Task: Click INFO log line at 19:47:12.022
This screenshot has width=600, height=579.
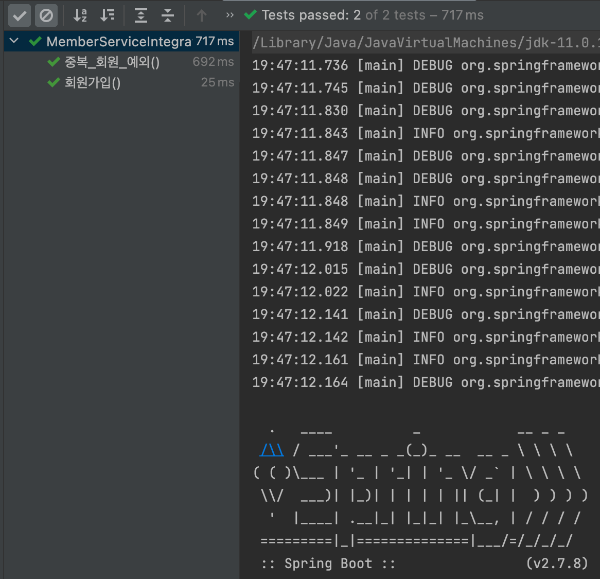Action: click(x=426, y=292)
